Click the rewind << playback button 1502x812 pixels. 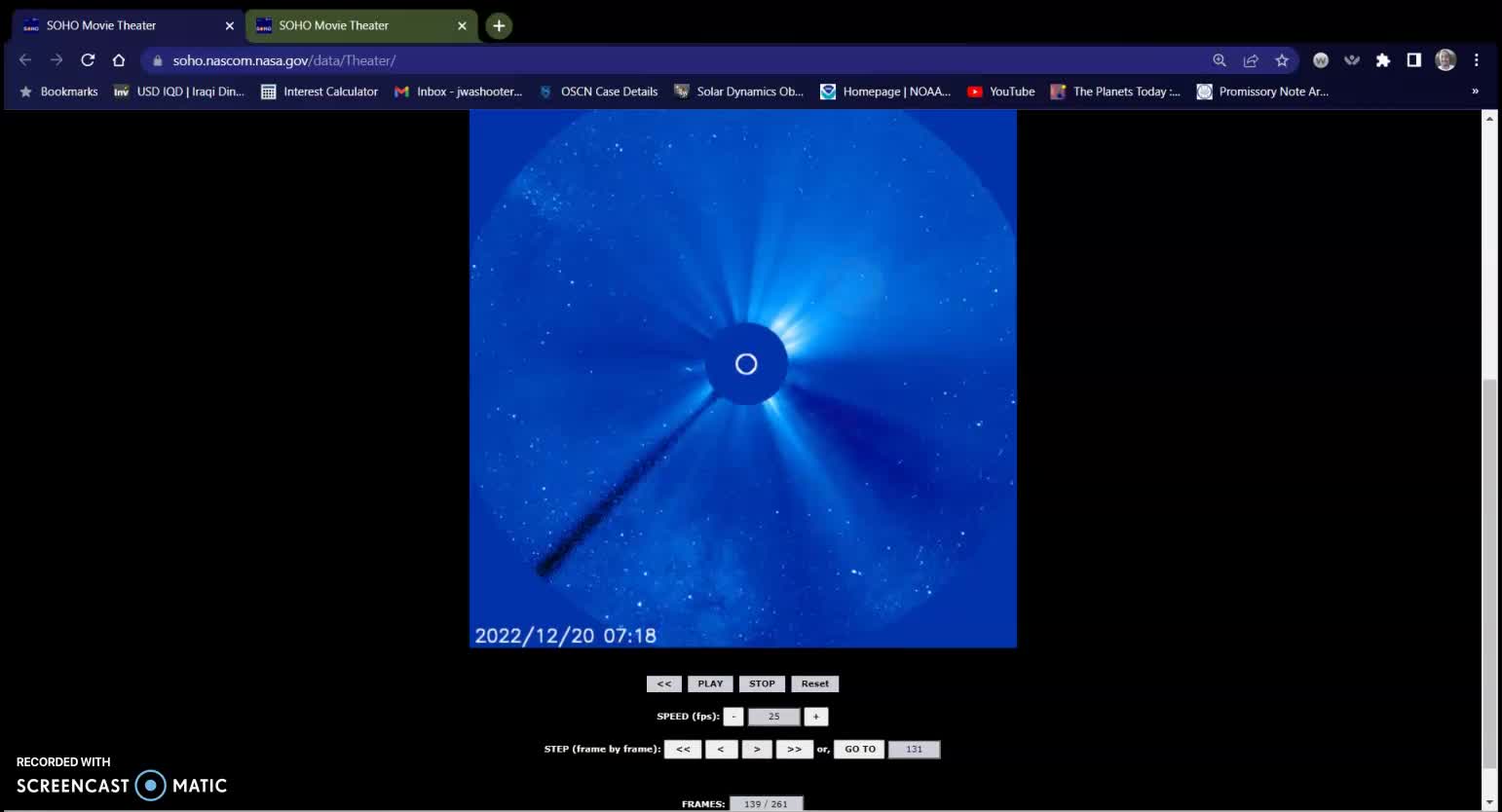point(664,683)
